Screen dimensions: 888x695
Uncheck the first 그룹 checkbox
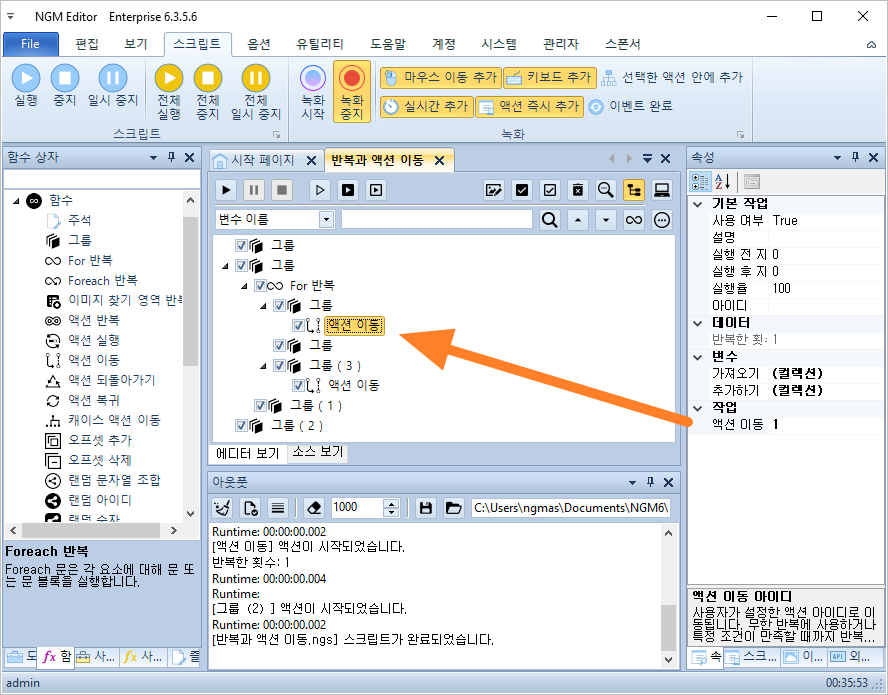pyautogui.click(x=241, y=246)
